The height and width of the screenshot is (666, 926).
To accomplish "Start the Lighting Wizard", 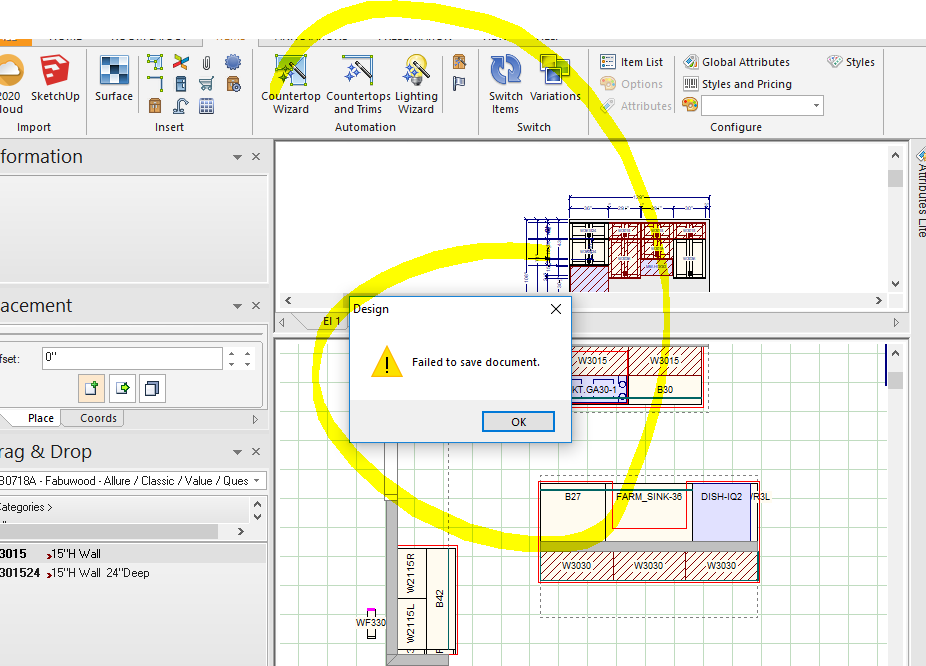I will click(x=416, y=80).
